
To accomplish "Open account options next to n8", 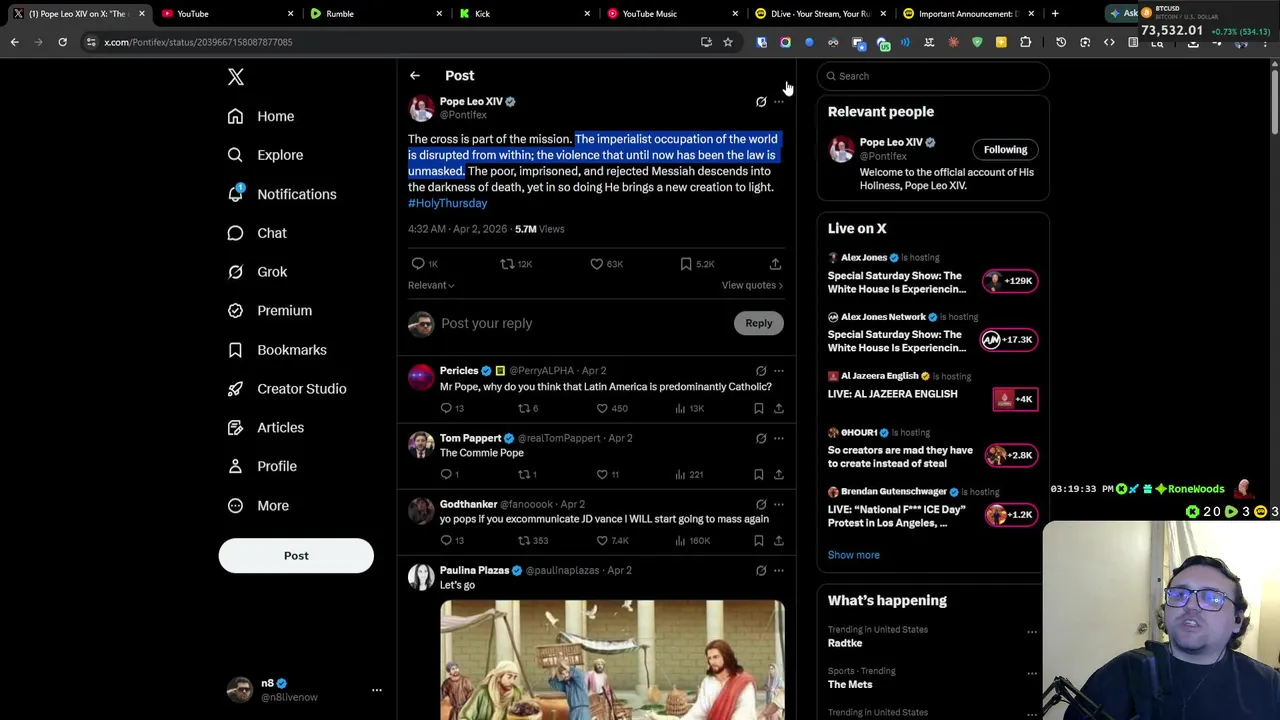I will pyautogui.click(x=377, y=690).
